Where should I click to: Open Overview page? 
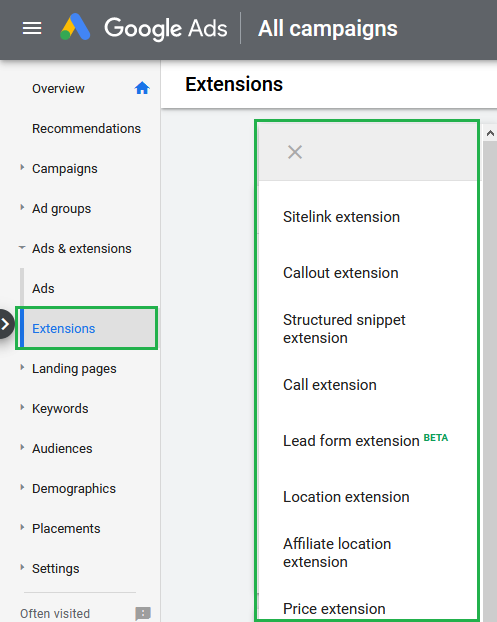coord(58,88)
